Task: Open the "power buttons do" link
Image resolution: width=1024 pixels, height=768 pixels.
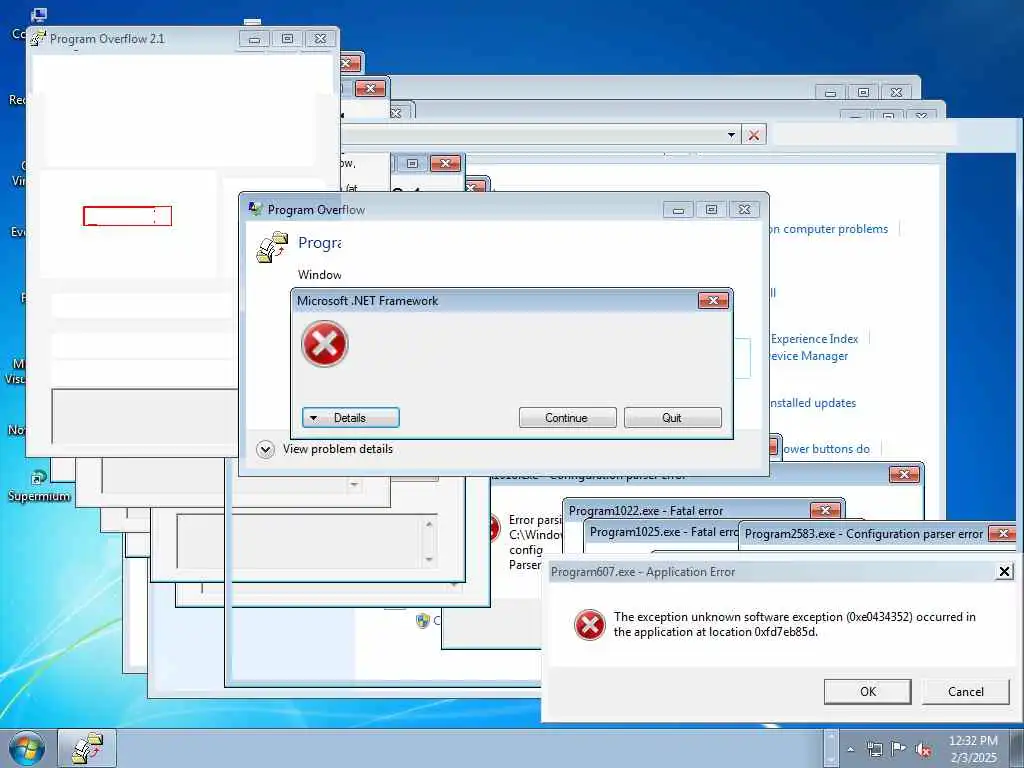Action: 826,449
